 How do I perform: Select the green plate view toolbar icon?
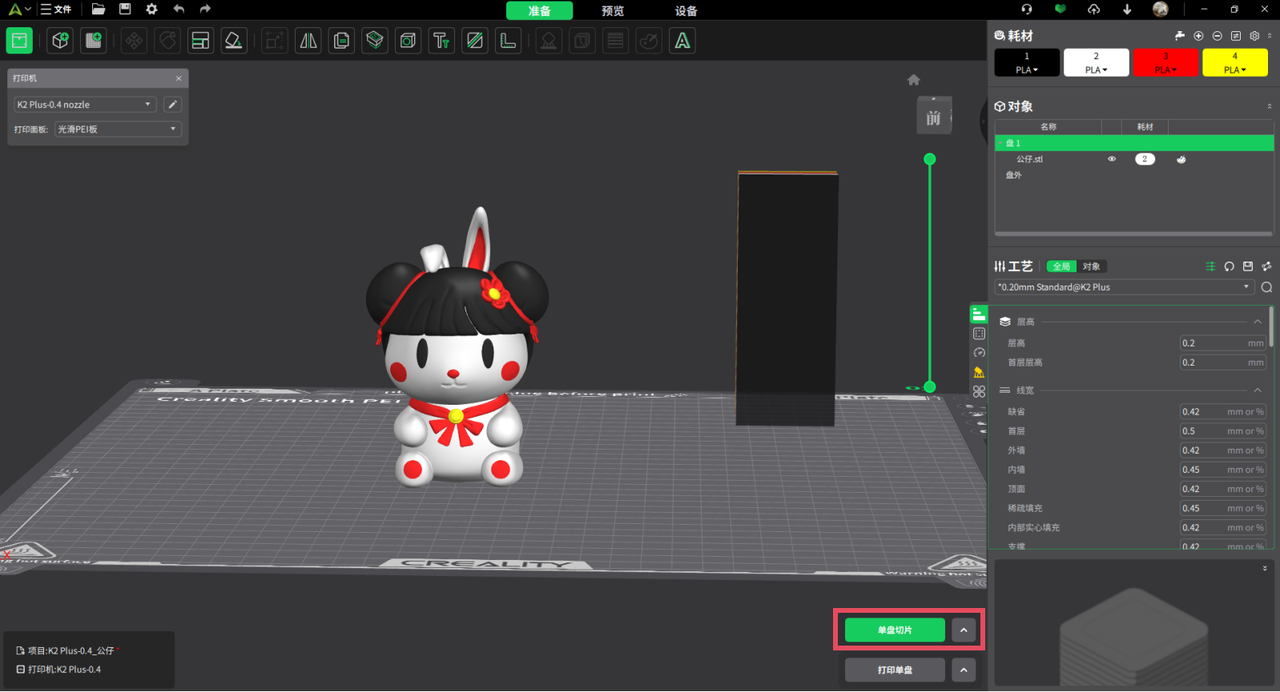[19, 41]
